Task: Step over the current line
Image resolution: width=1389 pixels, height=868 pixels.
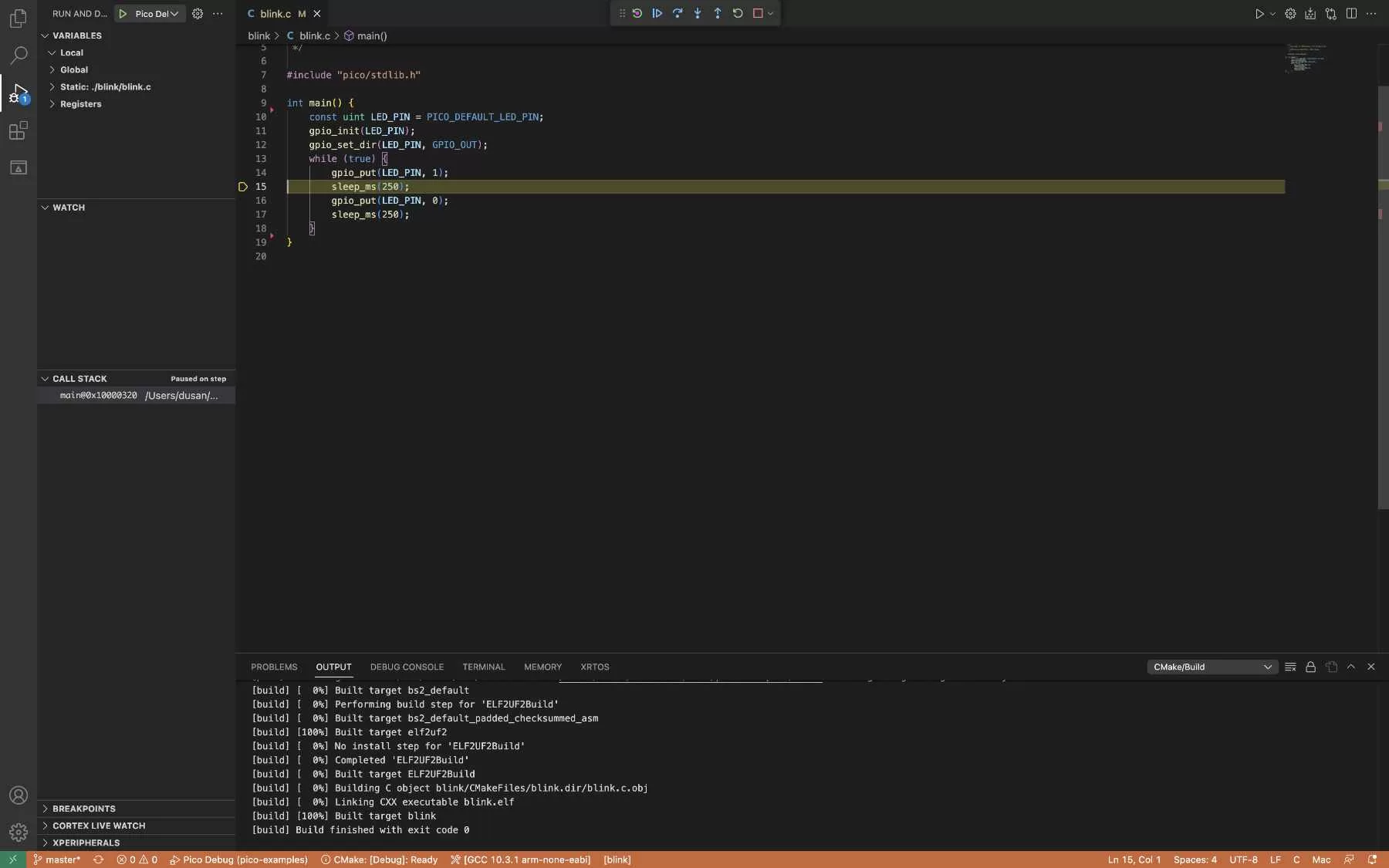Action: (678, 13)
